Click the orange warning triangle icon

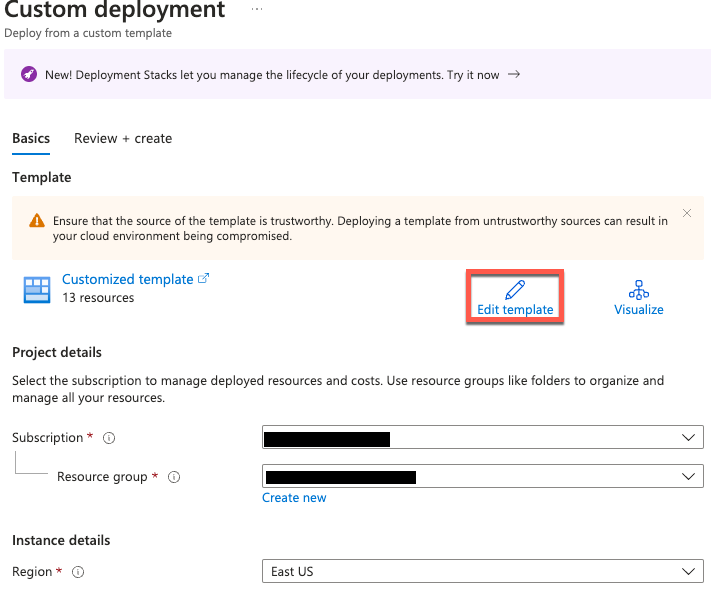tap(36, 221)
